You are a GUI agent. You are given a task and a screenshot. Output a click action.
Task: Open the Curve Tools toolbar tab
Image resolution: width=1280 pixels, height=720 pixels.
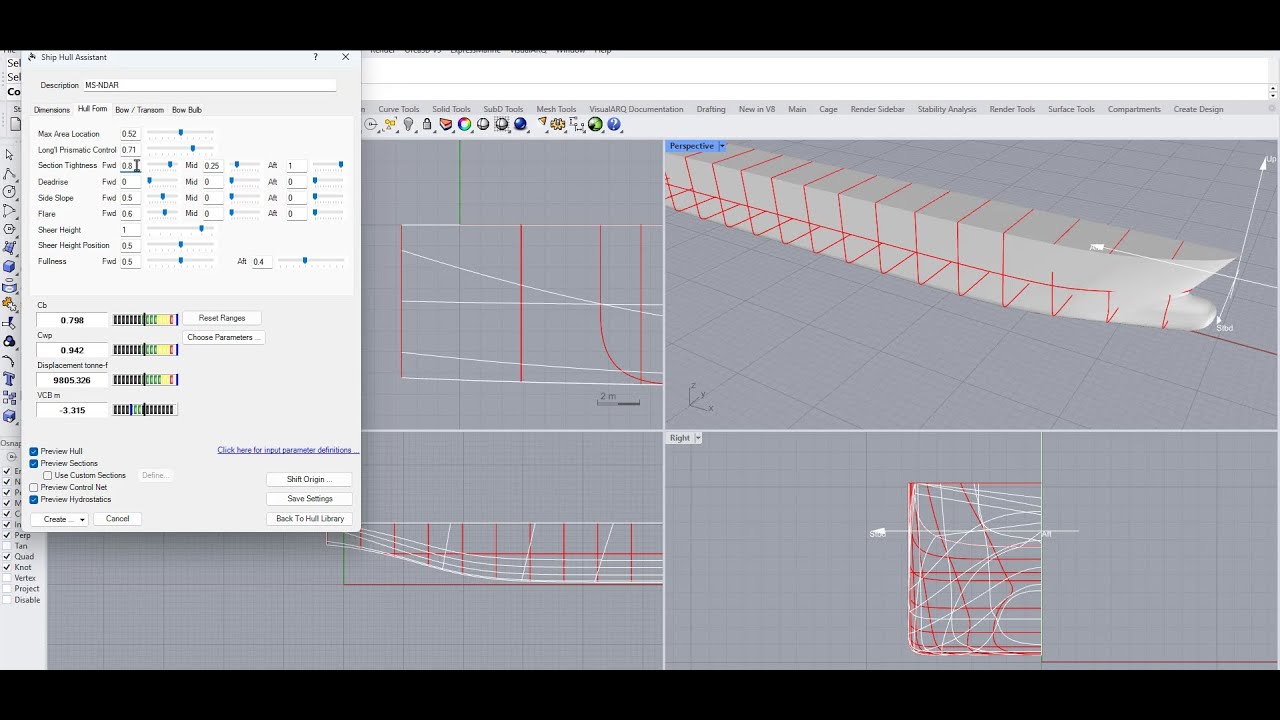[399, 109]
